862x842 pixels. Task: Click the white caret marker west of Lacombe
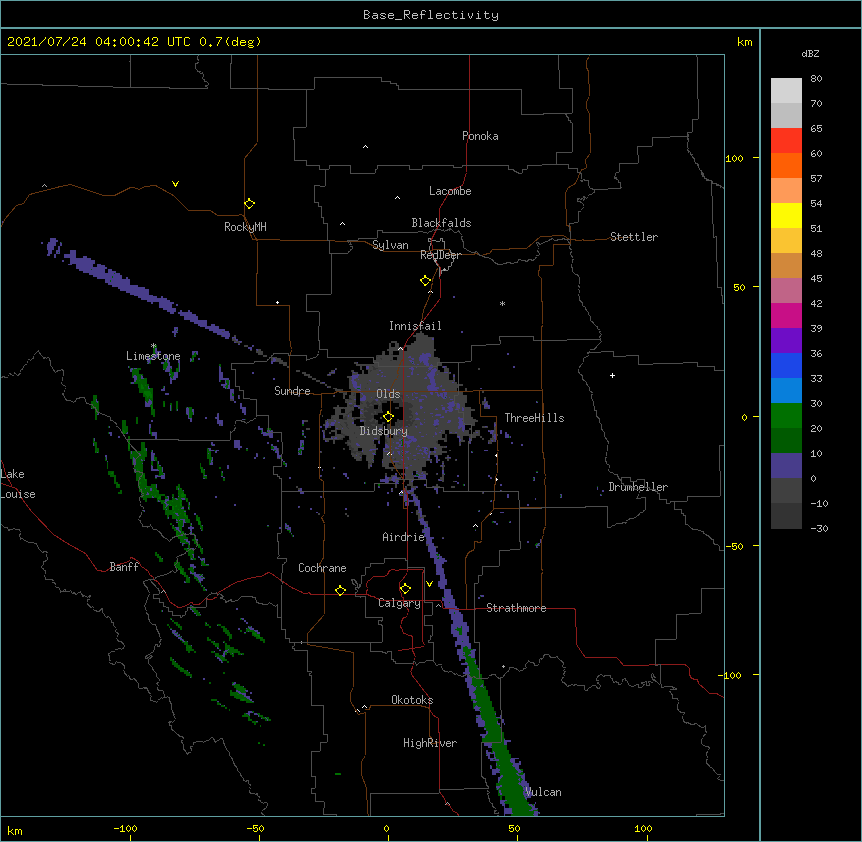(x=397, y=198)
